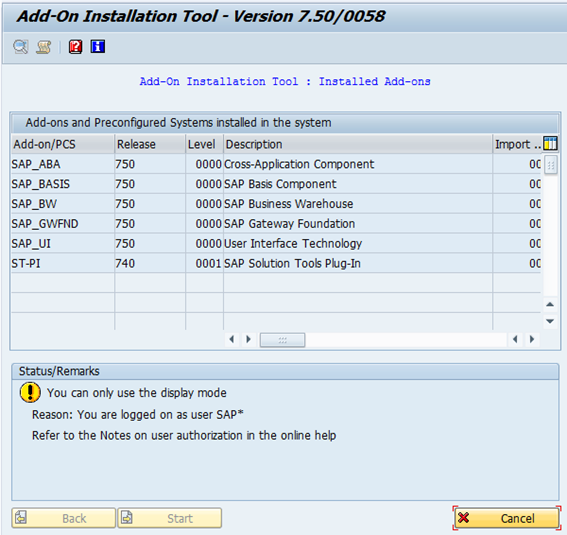Click the Release column header
The width and height of the screenshot is (567, 535).
point(150,144)
